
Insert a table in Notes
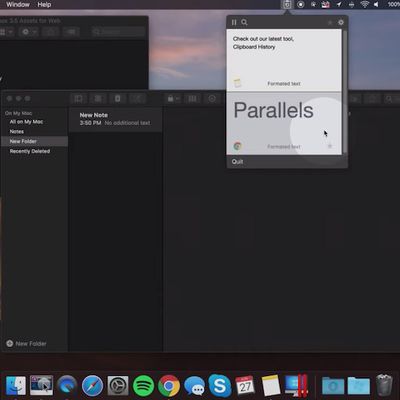[192, 99]
